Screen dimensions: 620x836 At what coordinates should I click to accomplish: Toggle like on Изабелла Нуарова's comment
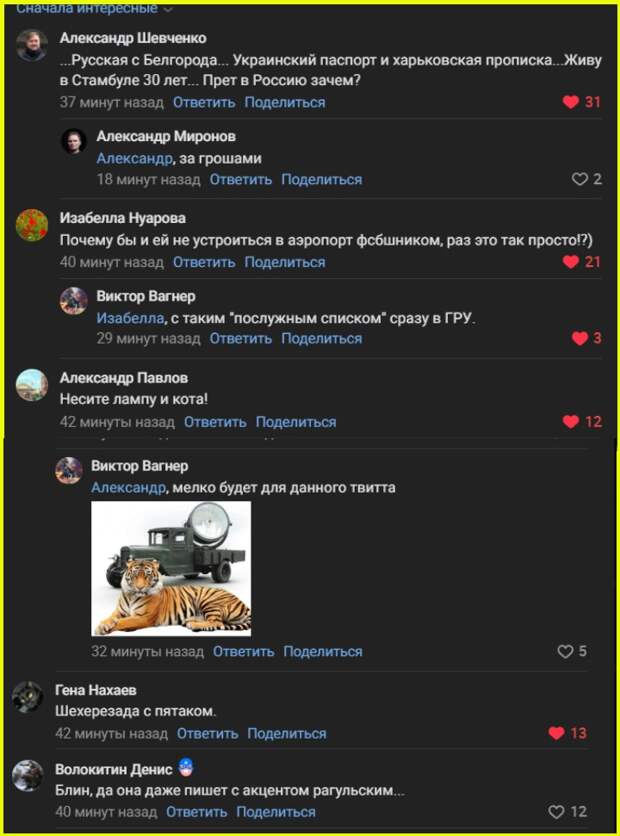[570, 262]
